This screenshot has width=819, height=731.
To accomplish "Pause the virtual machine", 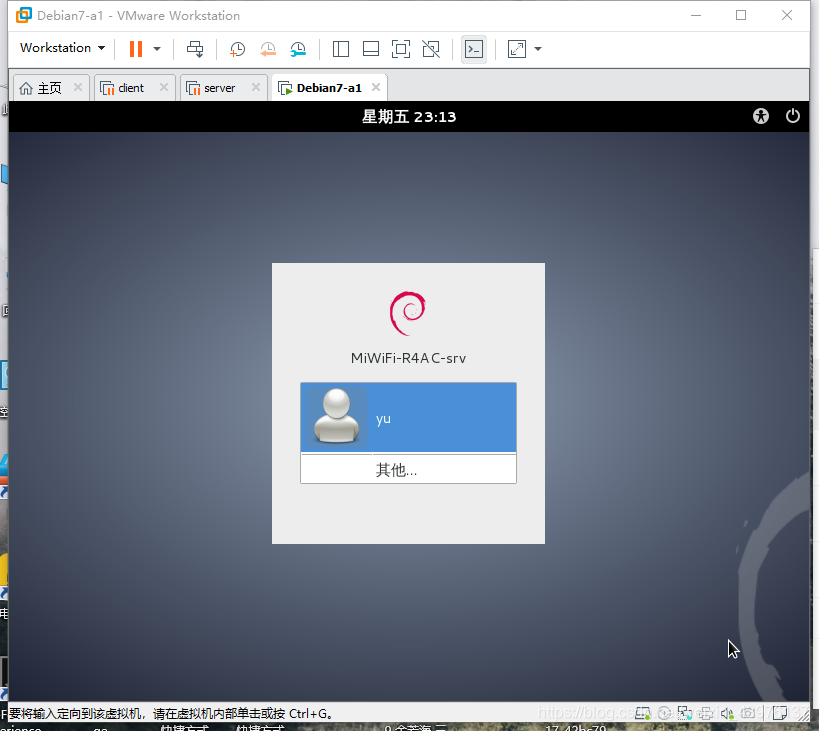I will pyautogui.click(x=136, y=49).
